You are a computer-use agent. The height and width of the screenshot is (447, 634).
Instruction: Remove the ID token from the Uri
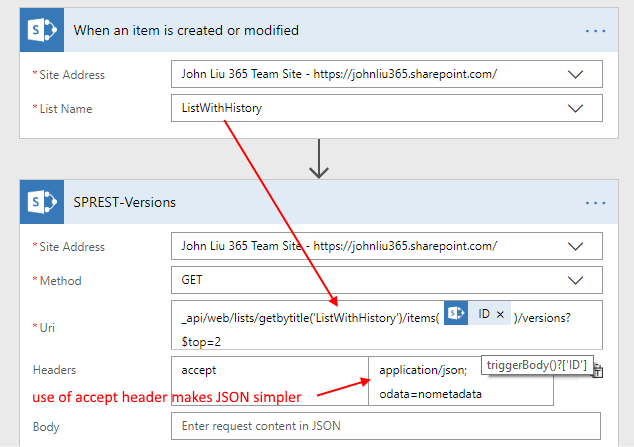click(x=500, y=314)
